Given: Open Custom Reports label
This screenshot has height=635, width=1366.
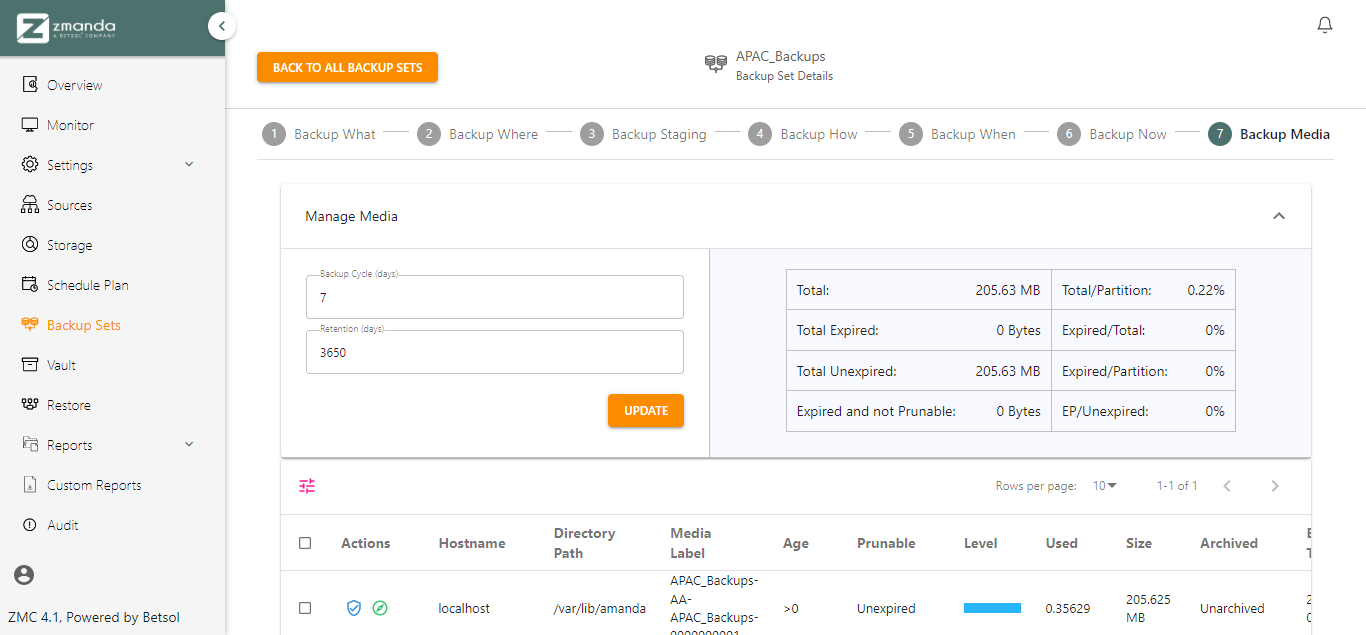Looking at the screenshot, I should pyautogui.click(x=94, y=485).
